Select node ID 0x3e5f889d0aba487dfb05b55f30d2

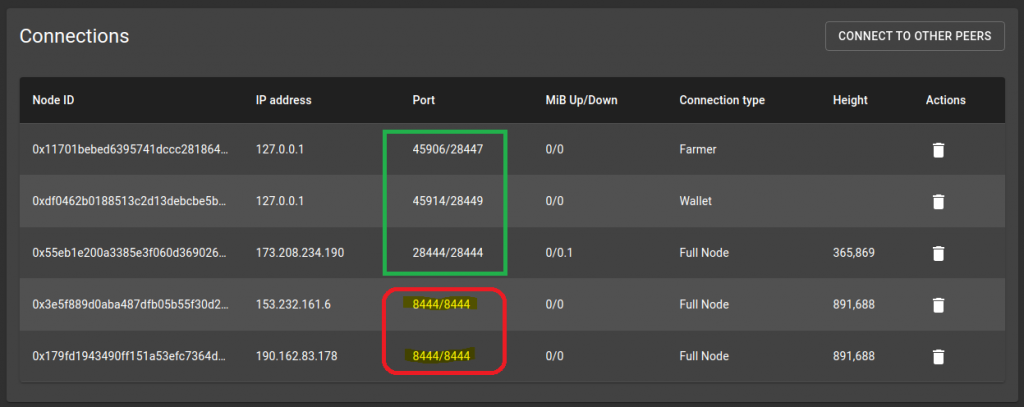(130, 304)
